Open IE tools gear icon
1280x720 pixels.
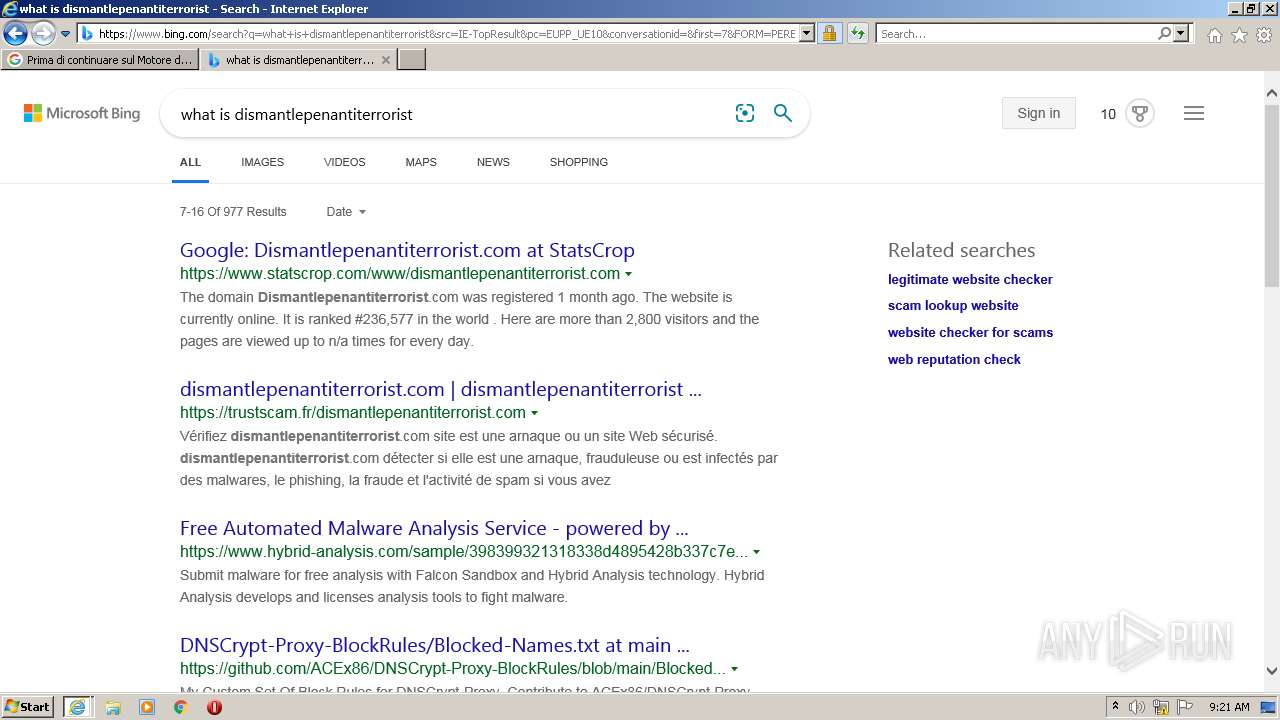[x=1264, y=35]
